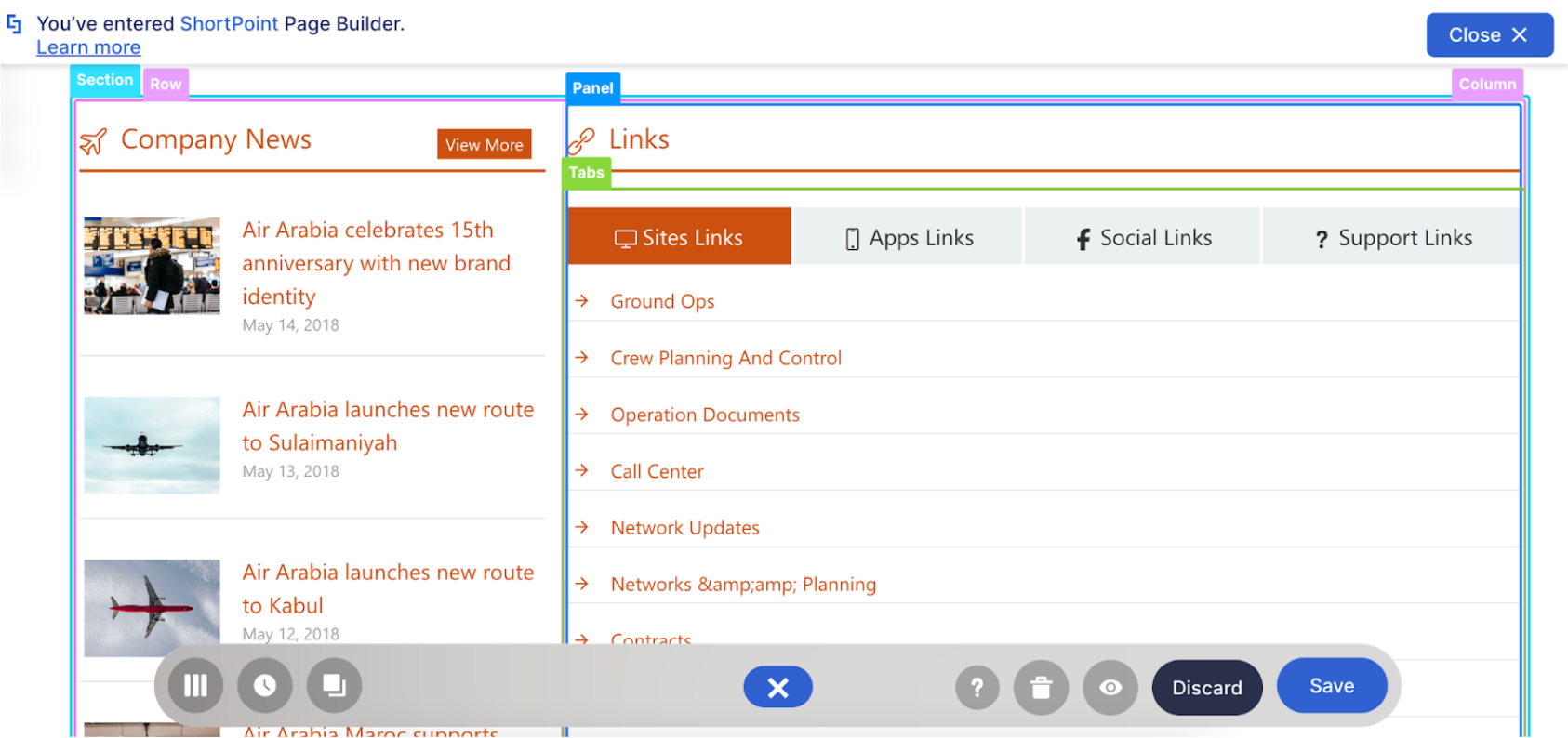1568x738 pixels.
Task: Select the Row label tag
Action: click(x=166, y=84)
